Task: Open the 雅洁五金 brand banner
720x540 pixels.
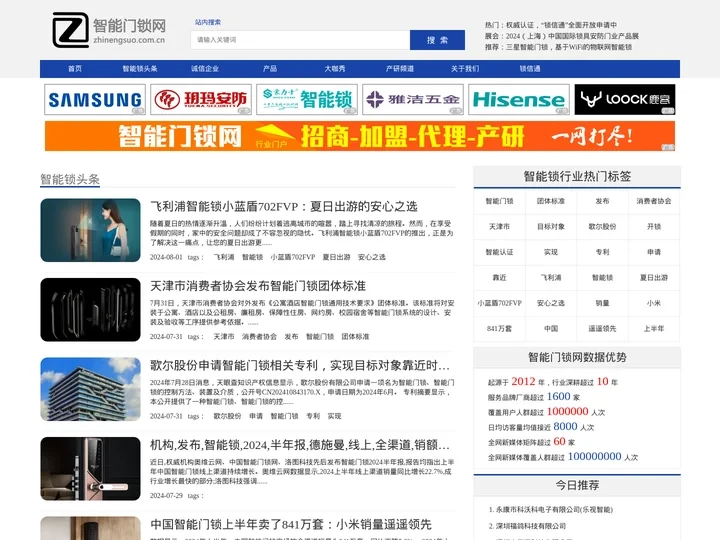Action: pyautogui.click(x=413, y=99)
